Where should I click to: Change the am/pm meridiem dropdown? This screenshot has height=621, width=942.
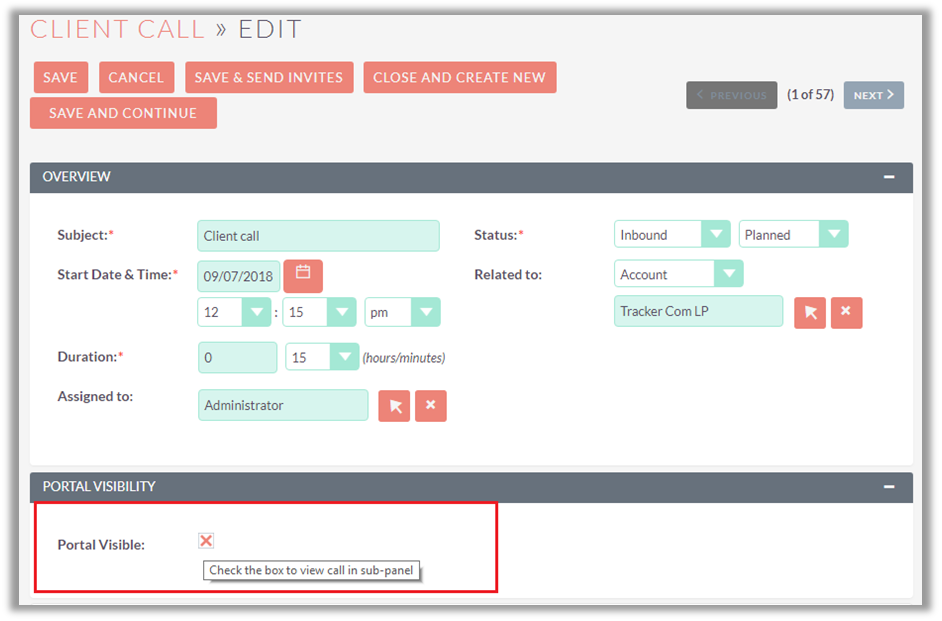(402, 312)
